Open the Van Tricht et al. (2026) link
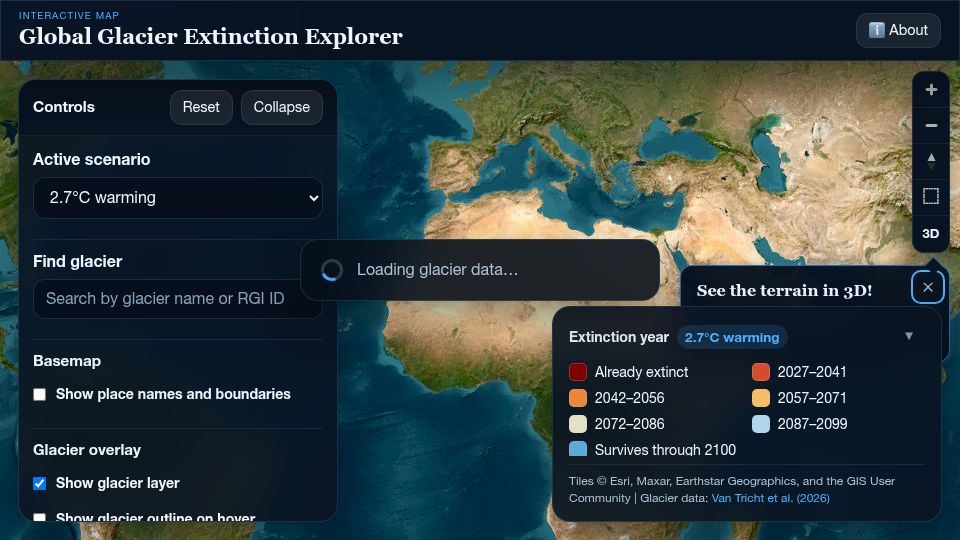The image size is (960, 540). [x=770, y=498]
